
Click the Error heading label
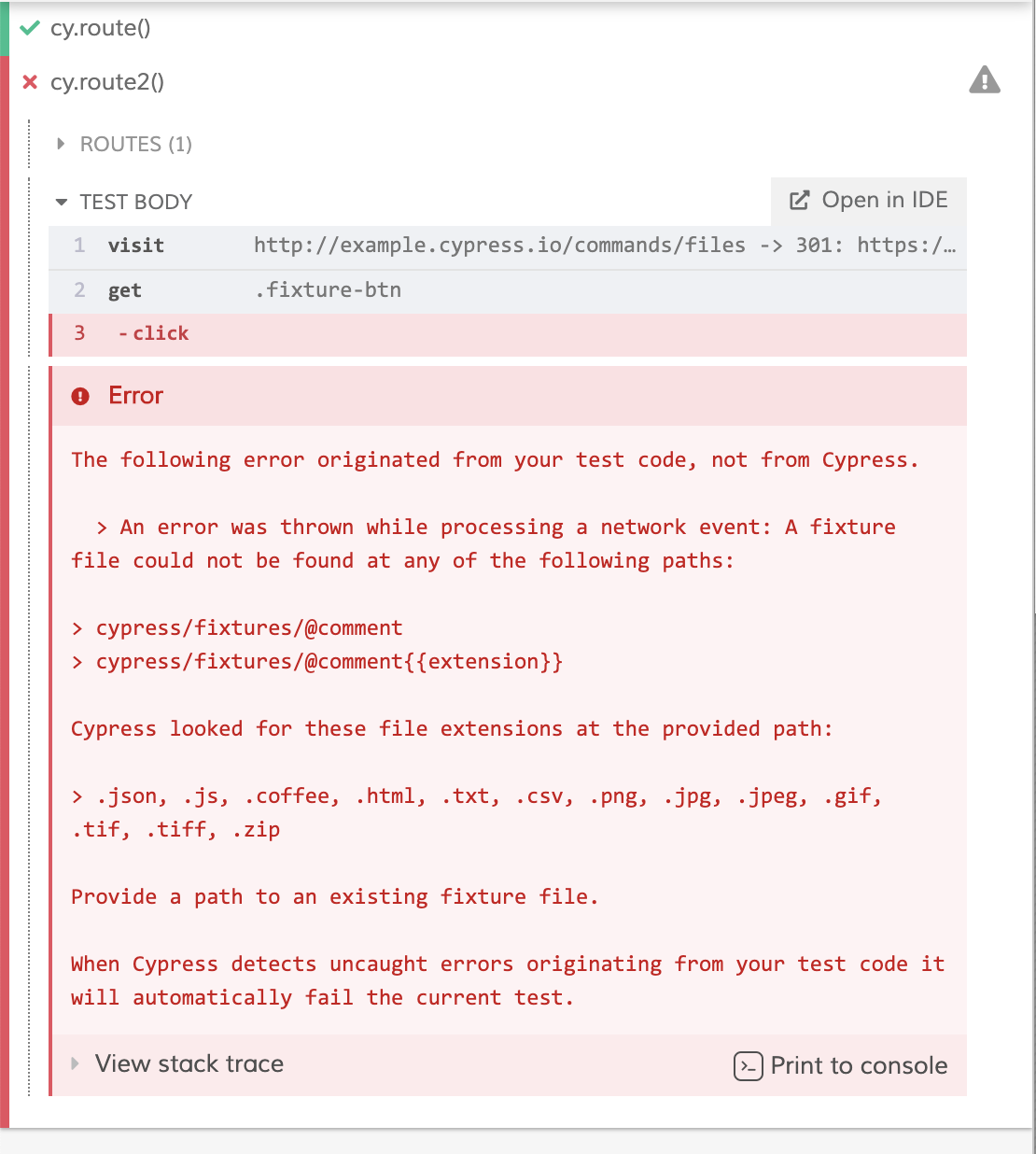[x=134, y=395]
